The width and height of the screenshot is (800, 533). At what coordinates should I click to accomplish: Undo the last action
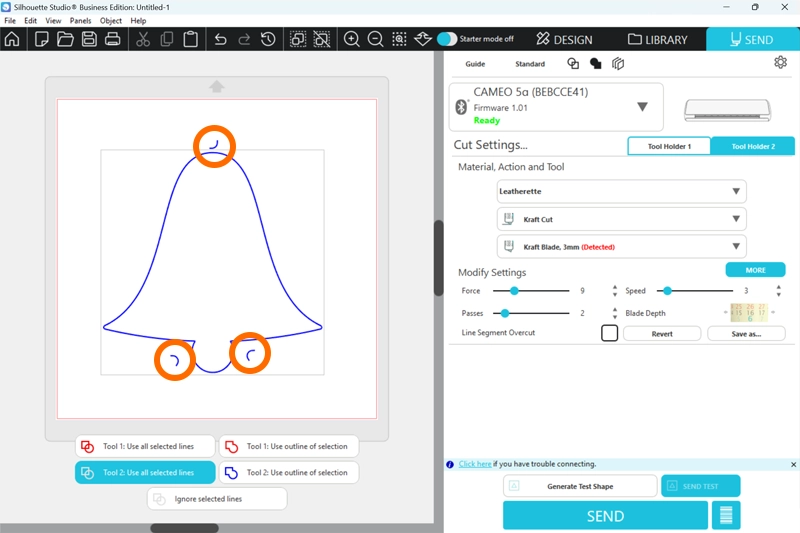(220, 40)
